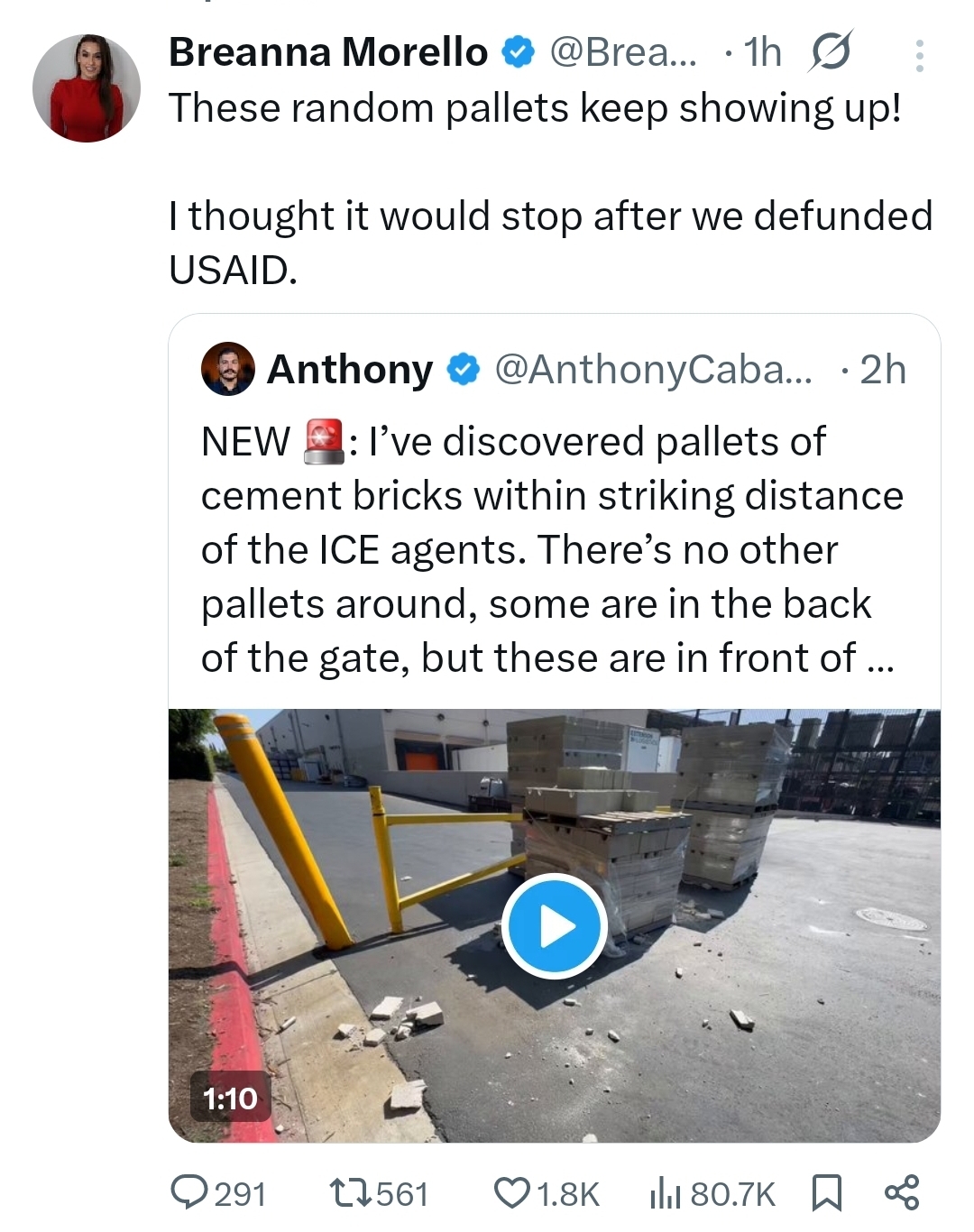Play the pallets video
The height and width of the screenshot is (1232, 974).
[554, 925]
